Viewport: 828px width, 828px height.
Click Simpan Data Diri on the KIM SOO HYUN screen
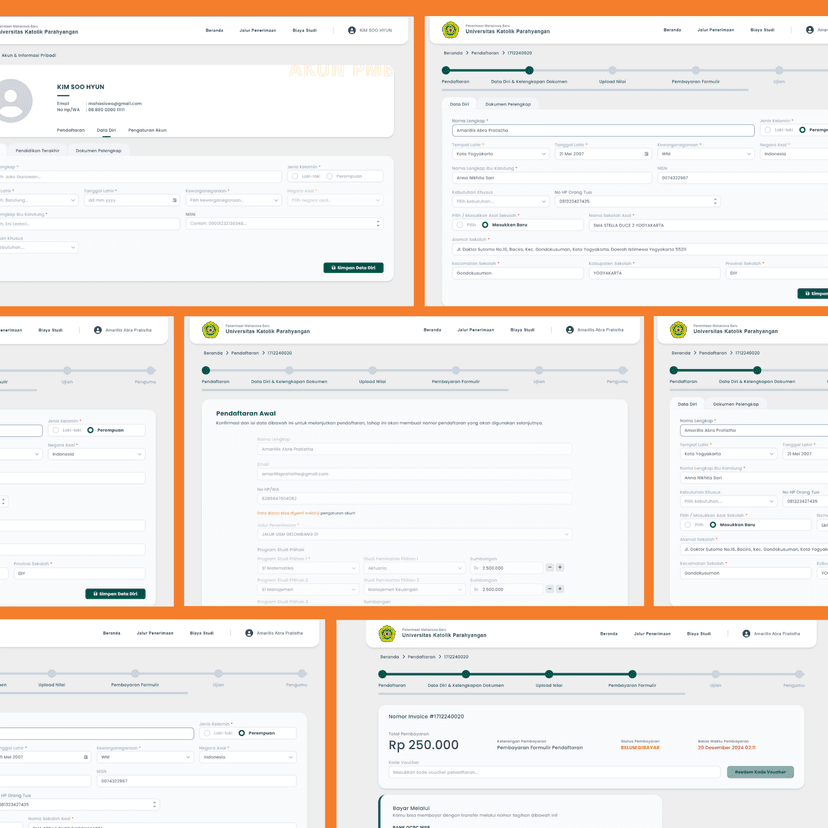pos(353,268)
